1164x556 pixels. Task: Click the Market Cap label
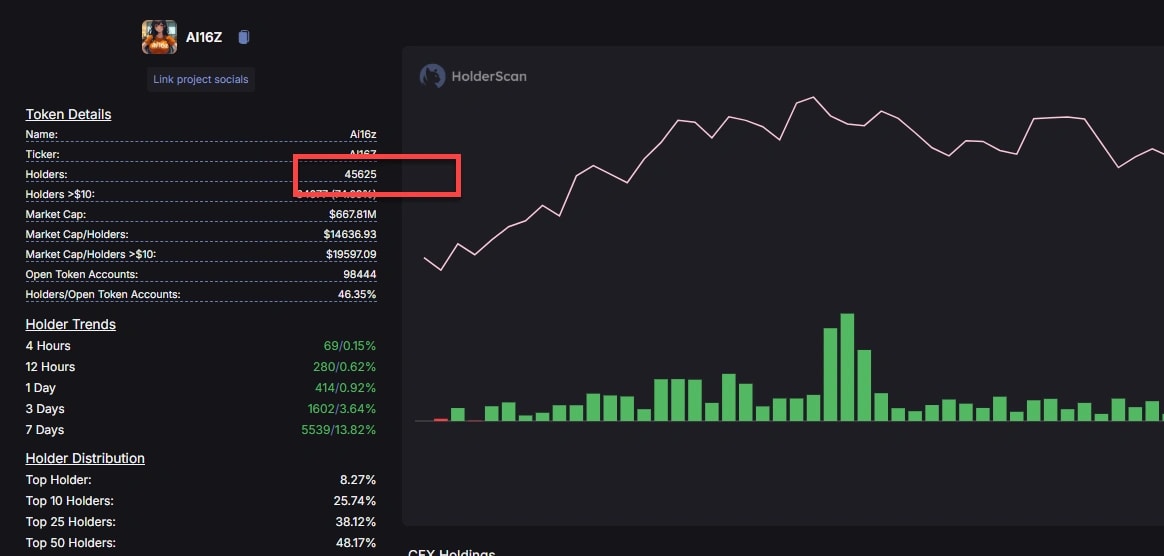(56, 215)
